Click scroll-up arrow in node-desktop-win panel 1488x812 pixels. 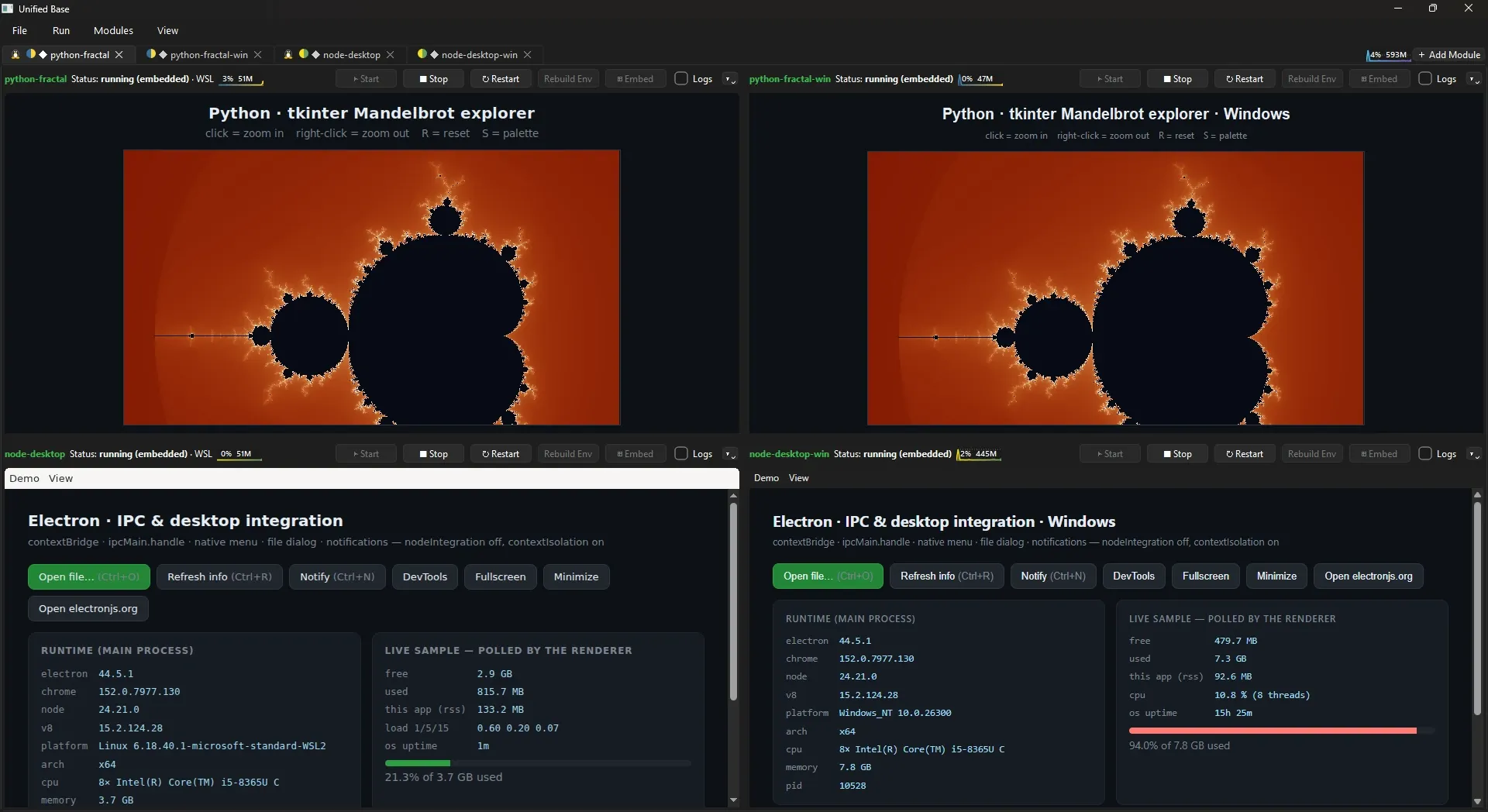tap(1477, 494)
